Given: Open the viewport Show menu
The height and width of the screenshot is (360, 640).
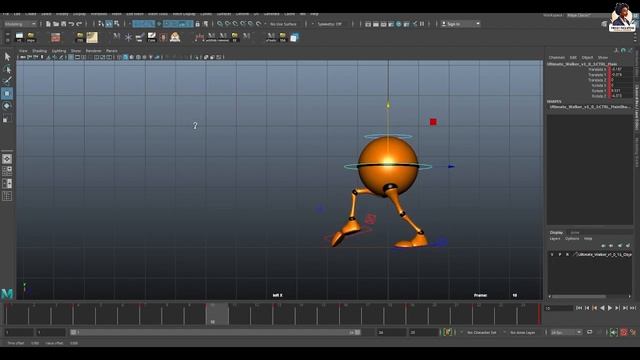Looking at the screenshot, I should coord(76,51).
